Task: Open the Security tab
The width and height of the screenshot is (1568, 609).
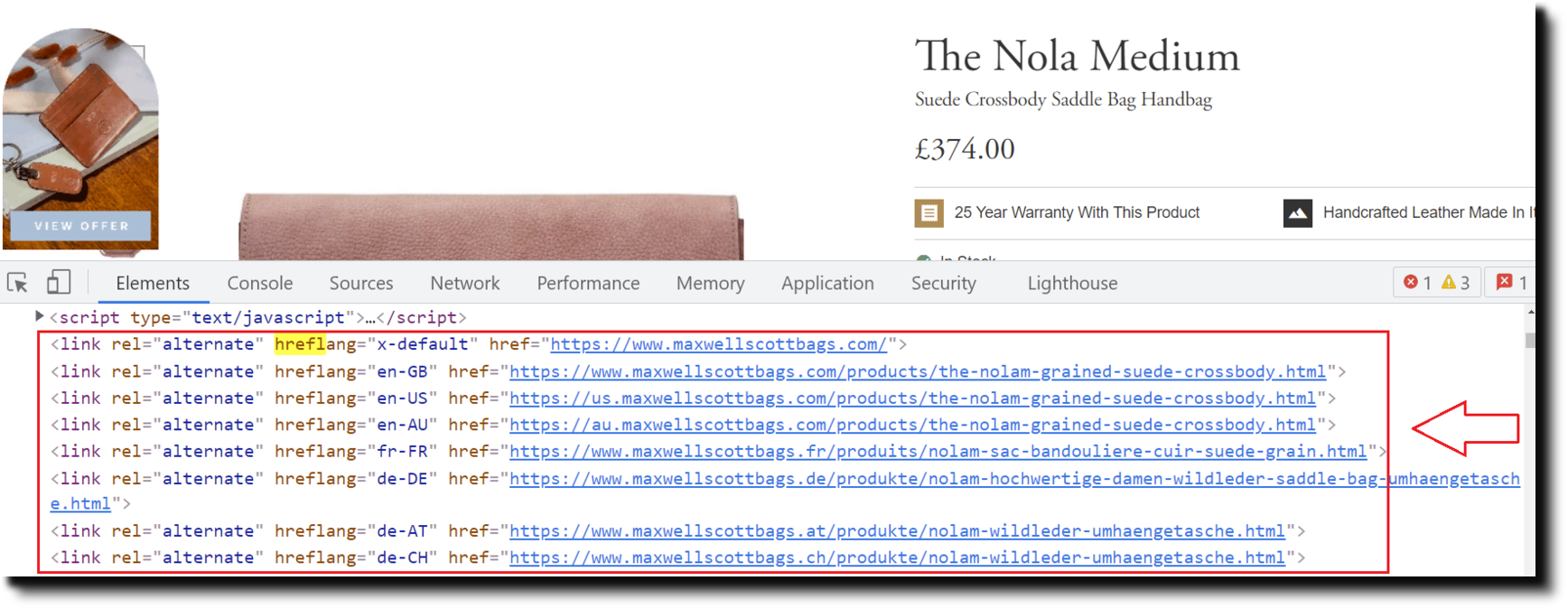Action: [943, 283]
